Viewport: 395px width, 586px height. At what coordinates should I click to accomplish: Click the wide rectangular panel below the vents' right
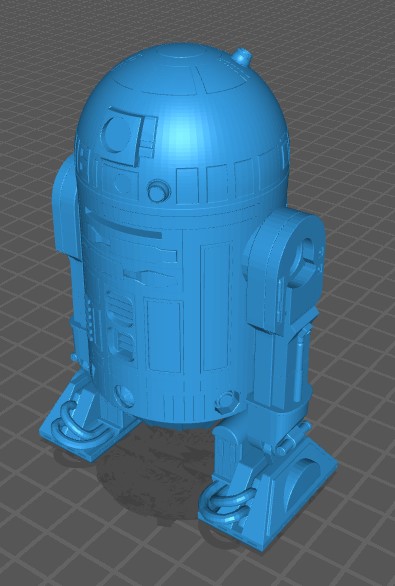pos(163,336)
